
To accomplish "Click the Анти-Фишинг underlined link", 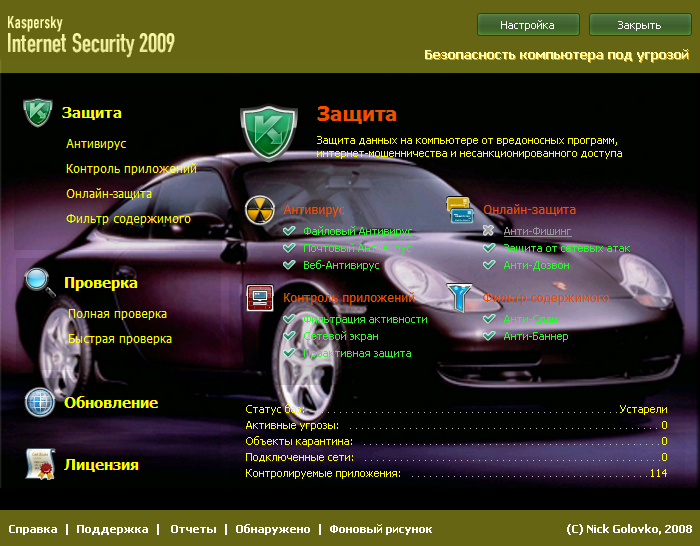I will click(x=538, y=231).
